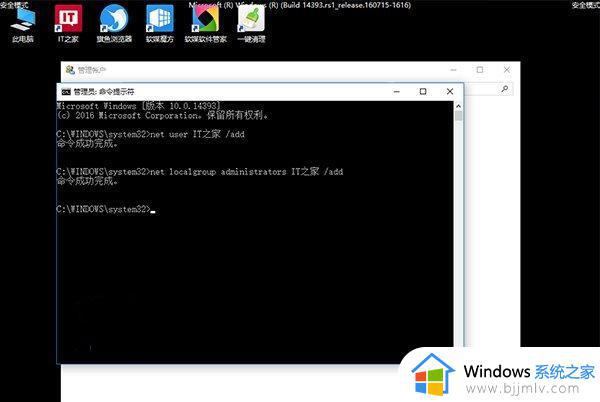The image size is (600, 402).
Task: Close the 管理帐户 window
Action: (x=507, y=70)
